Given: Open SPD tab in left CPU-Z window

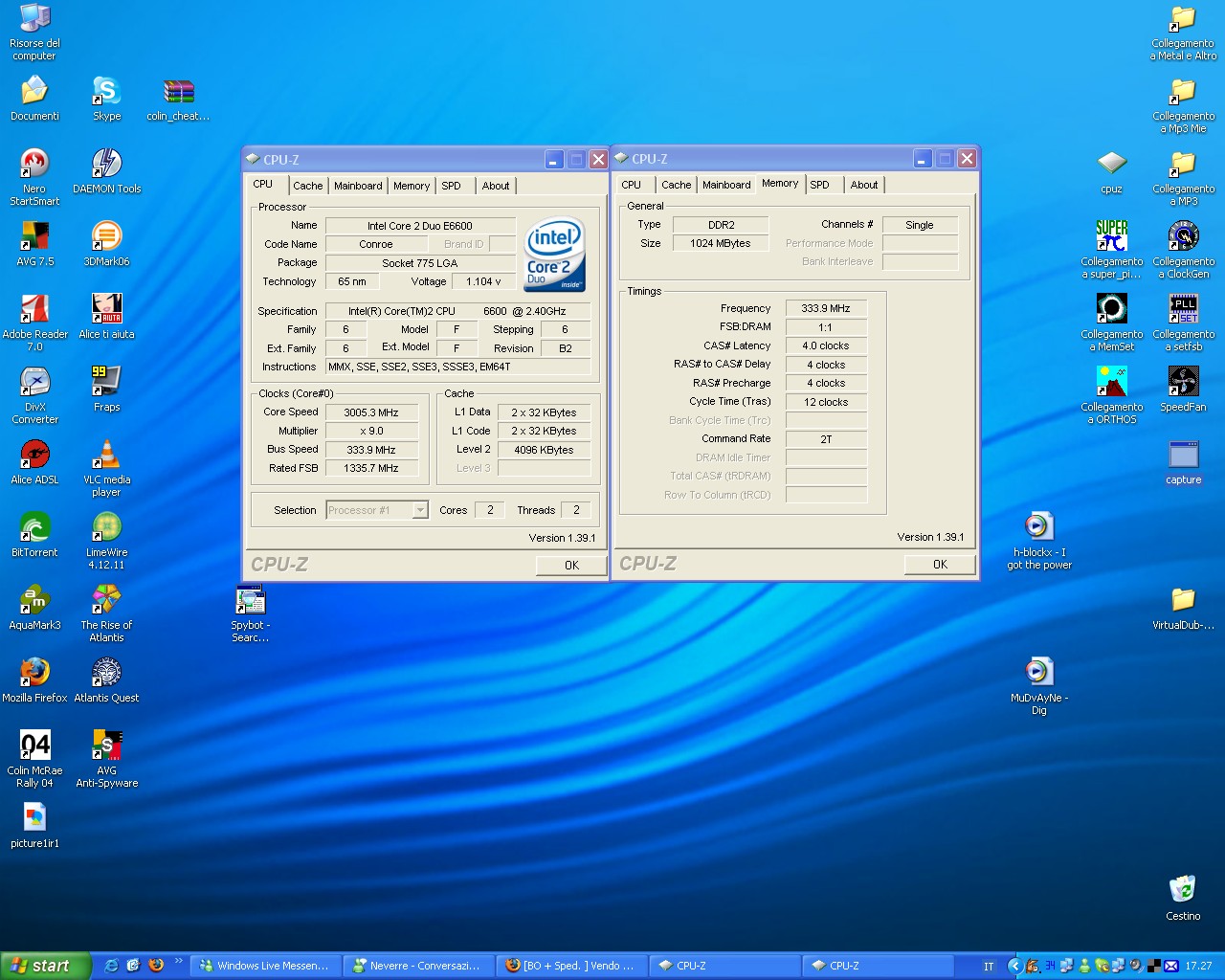Looking at the screenshot, I should pyautogui.click(x=451, y=186).
